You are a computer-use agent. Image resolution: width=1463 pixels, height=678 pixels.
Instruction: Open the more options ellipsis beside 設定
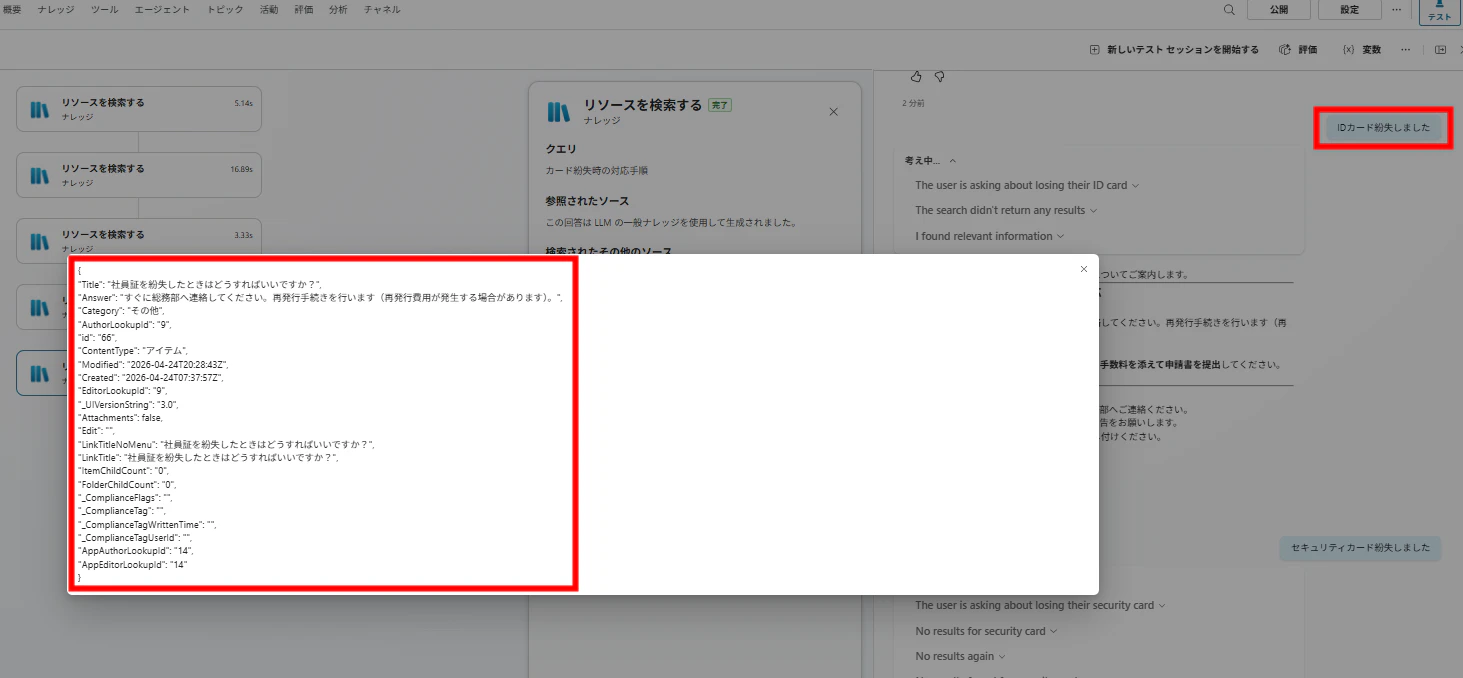pyautogui.click(x=1396, y=9)
